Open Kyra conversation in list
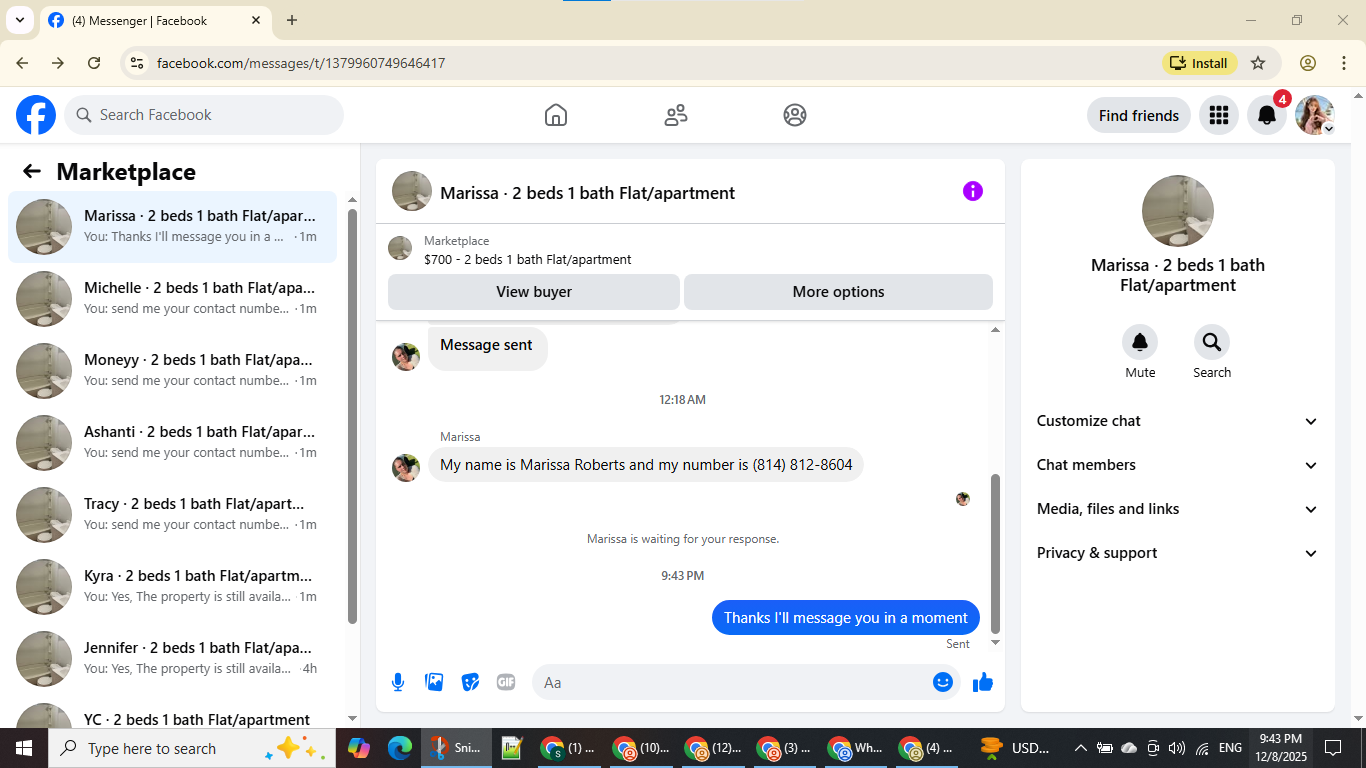Image resolution: width=1366 pixels, height=768 pixels. coord(172,587)
